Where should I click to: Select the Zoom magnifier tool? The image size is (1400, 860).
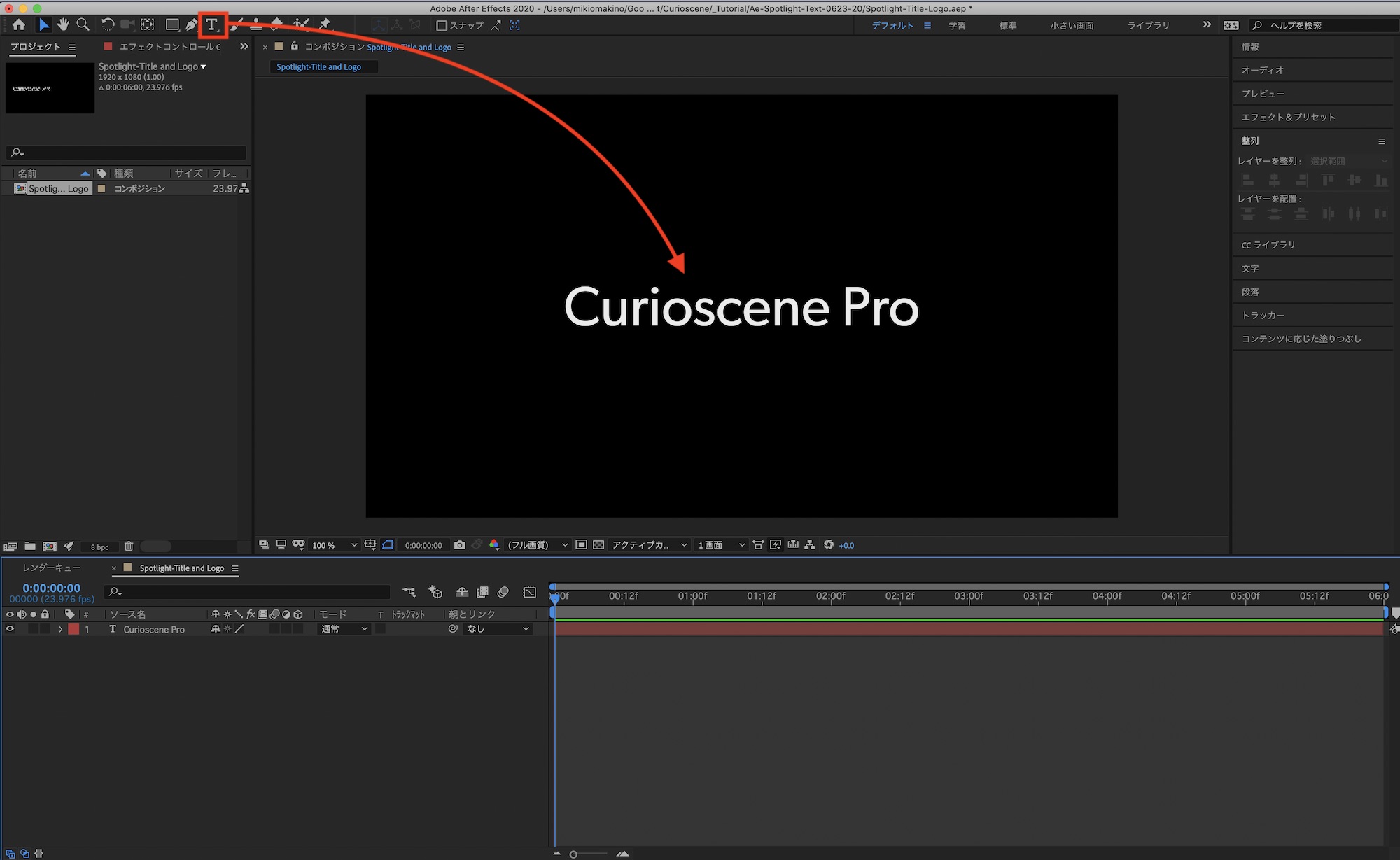pyautogui.click(x=83, y=25)
